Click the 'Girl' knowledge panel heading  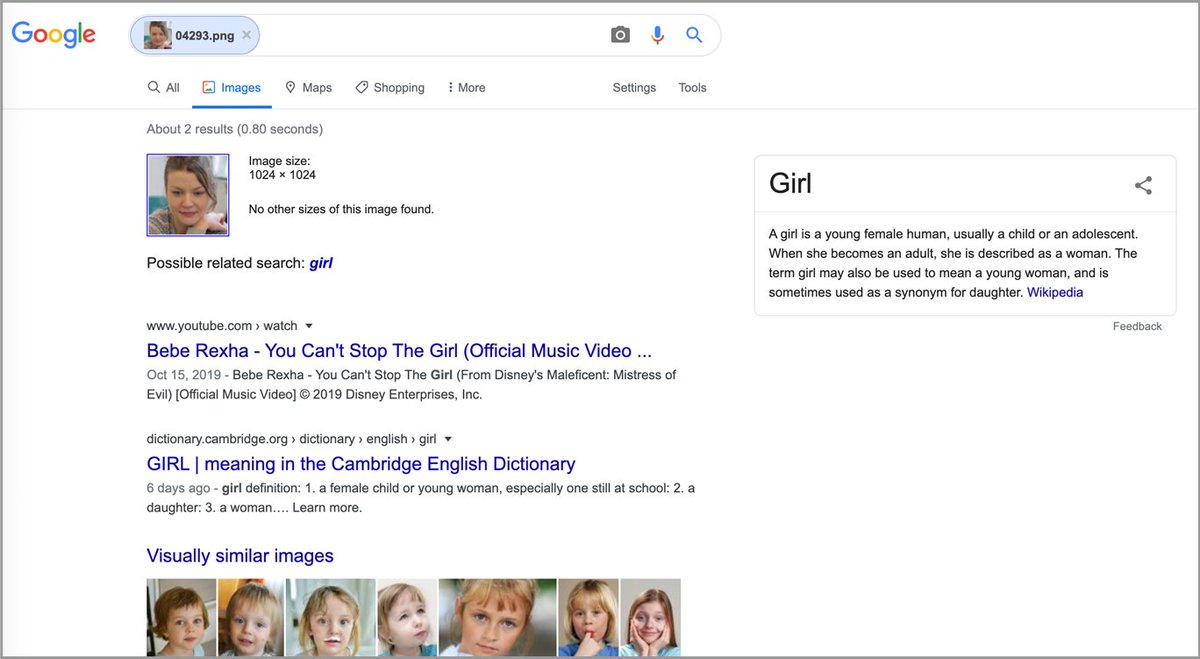(x=790, y=184)
